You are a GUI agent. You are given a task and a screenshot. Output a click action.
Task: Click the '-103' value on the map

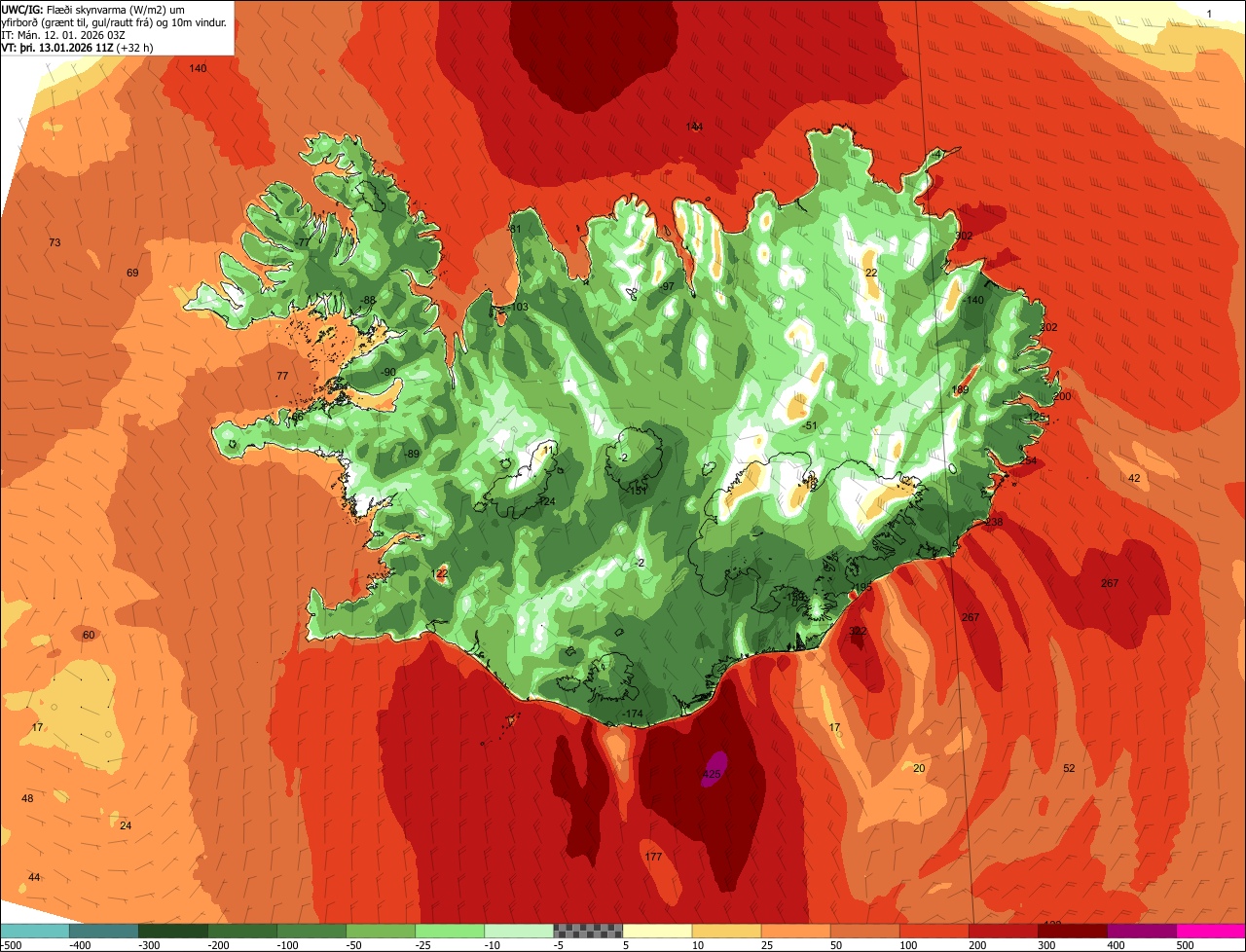coord(518,307)
